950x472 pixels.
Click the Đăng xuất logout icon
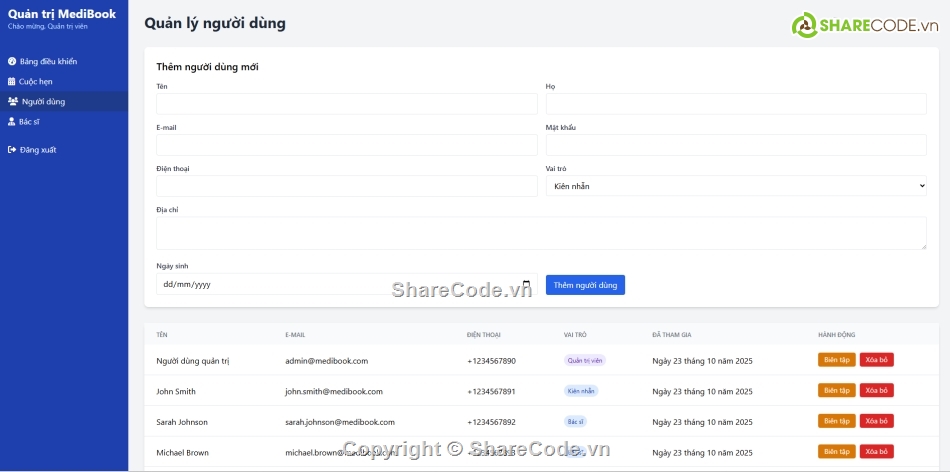tap(12, 150)
